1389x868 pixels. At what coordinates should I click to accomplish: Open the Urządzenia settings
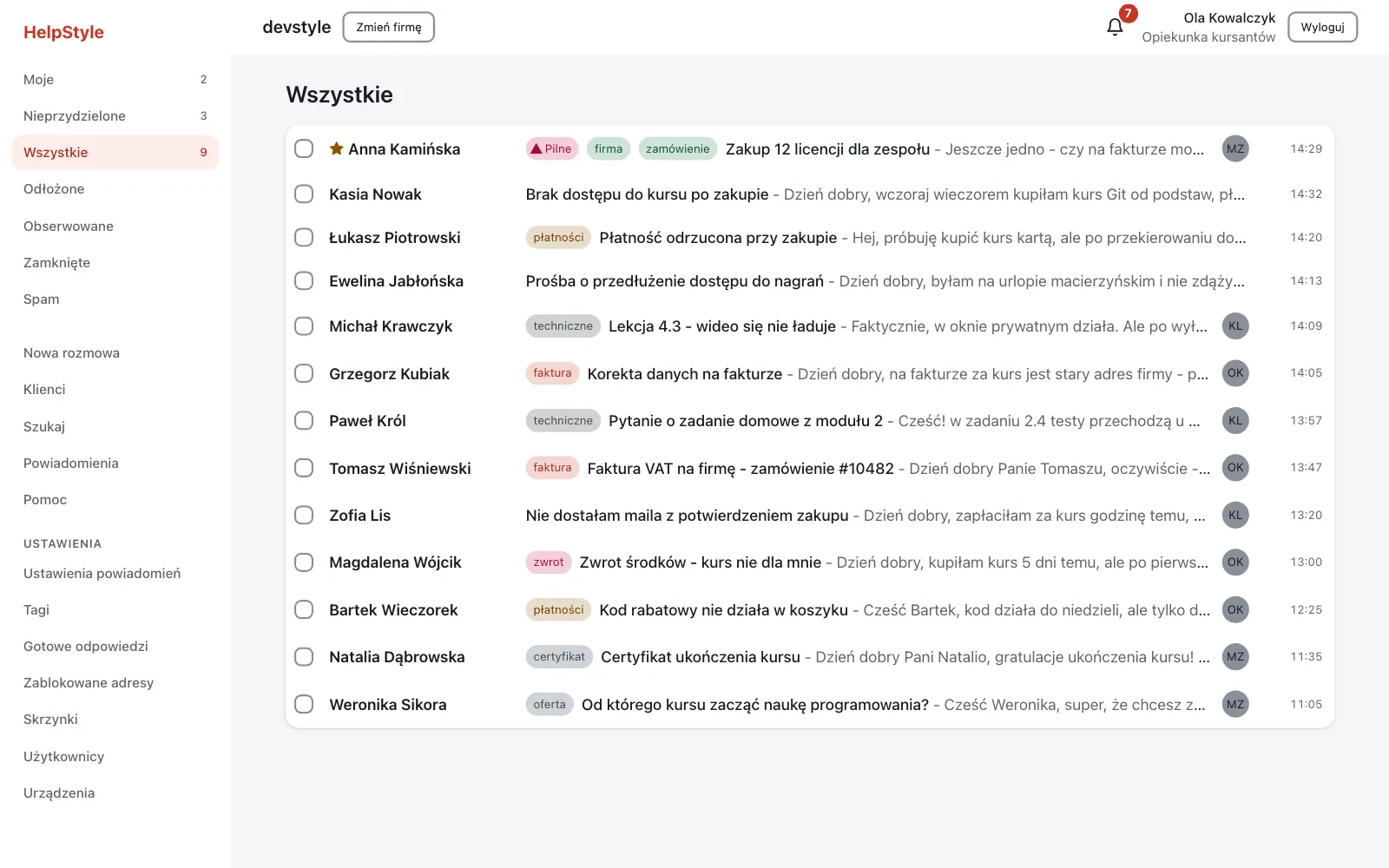[115, 792]
